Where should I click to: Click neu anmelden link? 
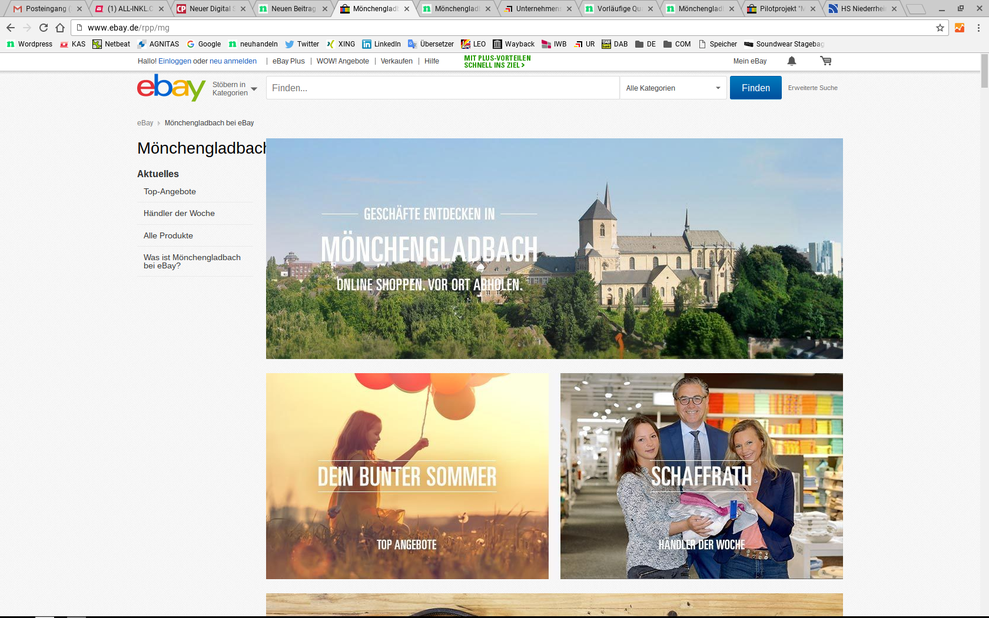tap(233, 61)
